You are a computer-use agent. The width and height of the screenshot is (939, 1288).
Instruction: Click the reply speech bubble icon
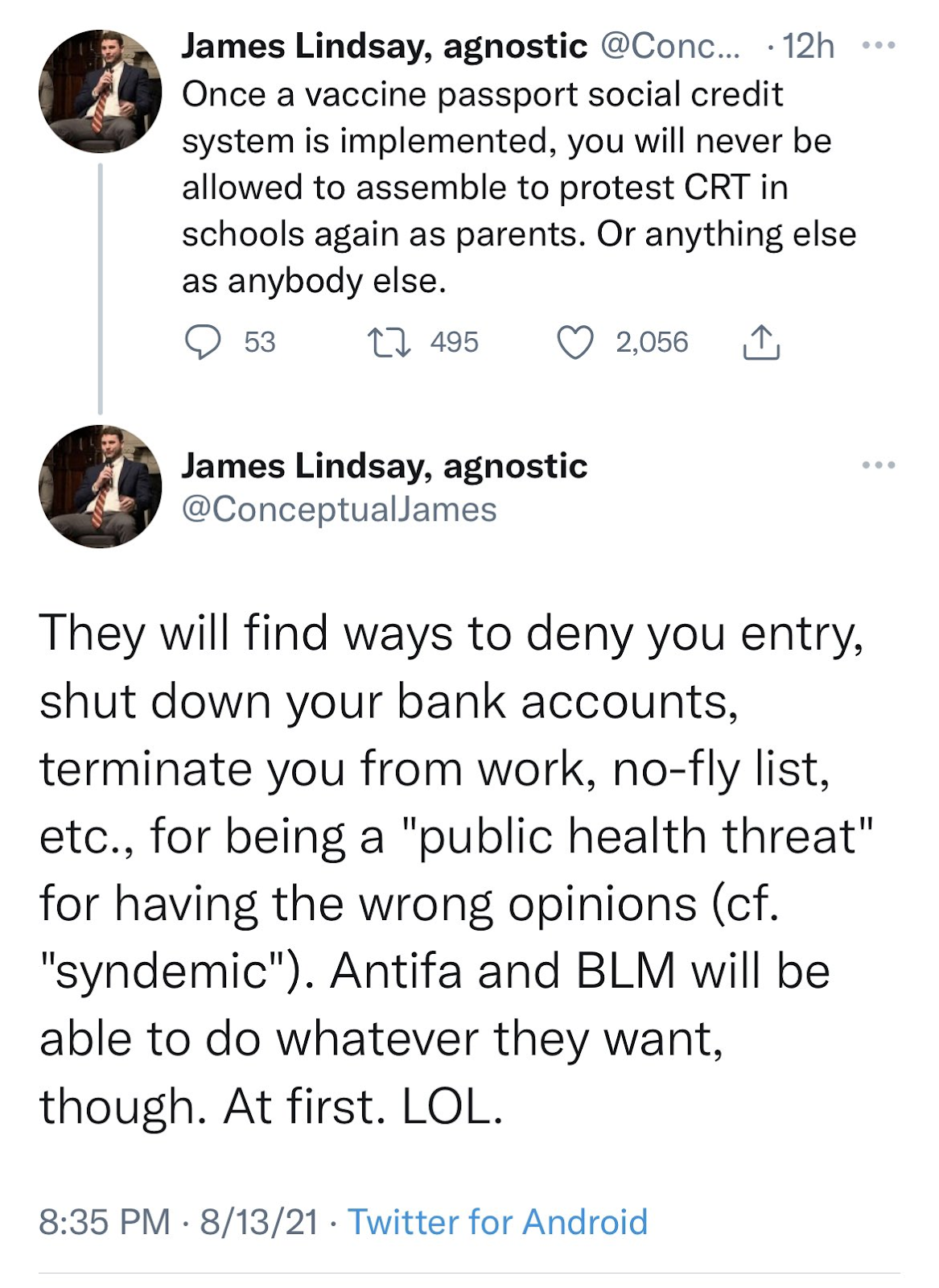tap(203, 342)
